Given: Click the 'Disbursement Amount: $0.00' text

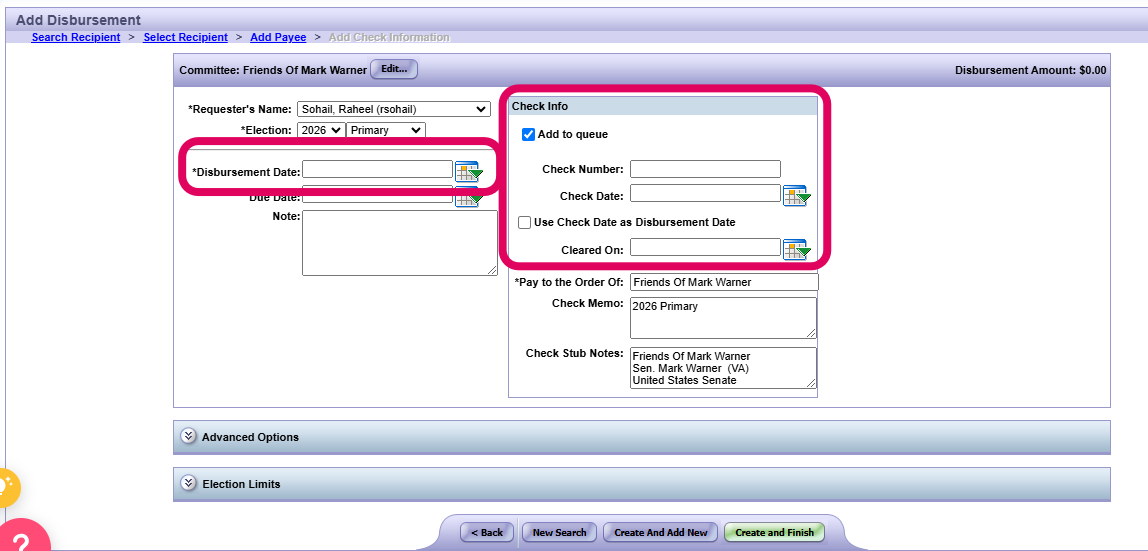Looking at the screenshot, I should tap(1031, 71).
